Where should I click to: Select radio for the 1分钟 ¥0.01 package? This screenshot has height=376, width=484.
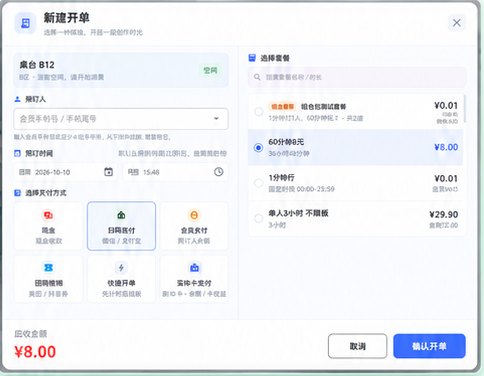pos(259,183)
